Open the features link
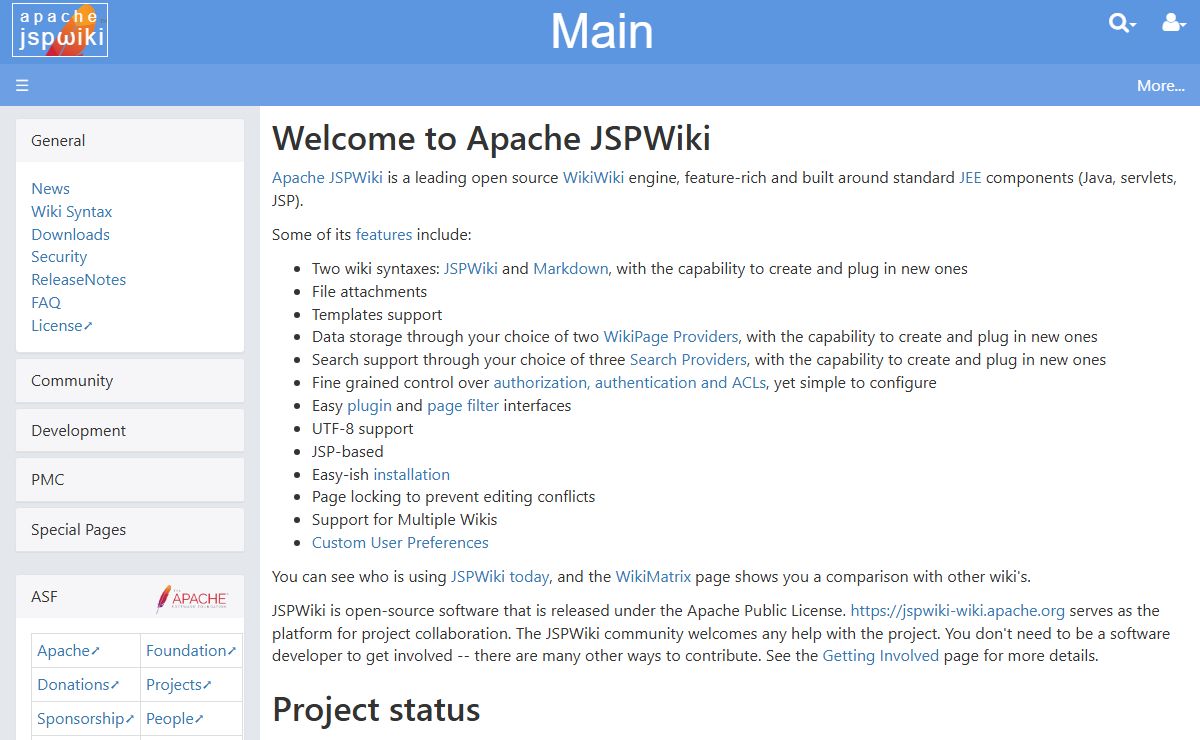1200x740 pixels. pyautogui.click(x=384, y=235)
